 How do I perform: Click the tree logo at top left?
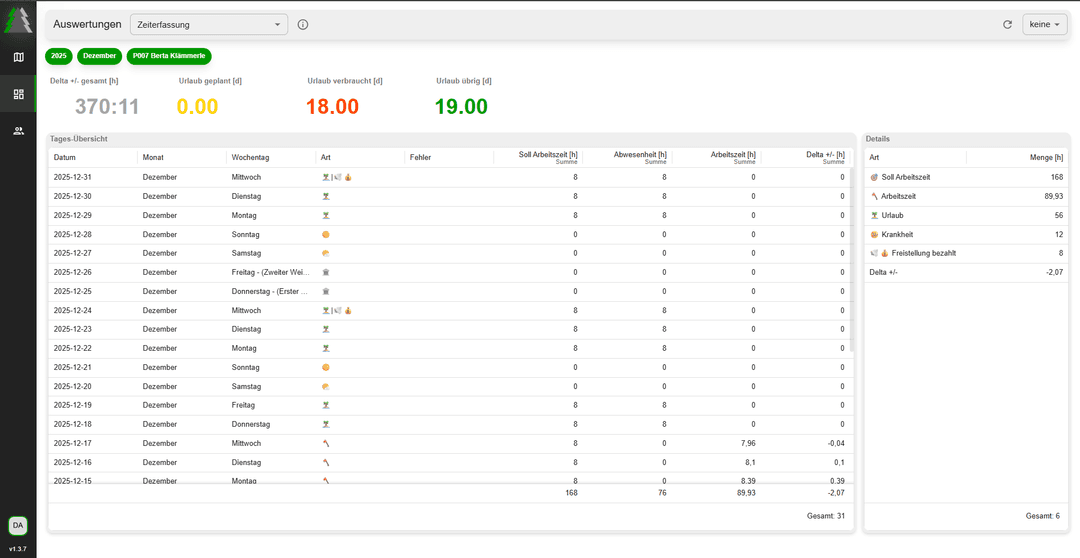pyautogui.click(x=18, y=20)
